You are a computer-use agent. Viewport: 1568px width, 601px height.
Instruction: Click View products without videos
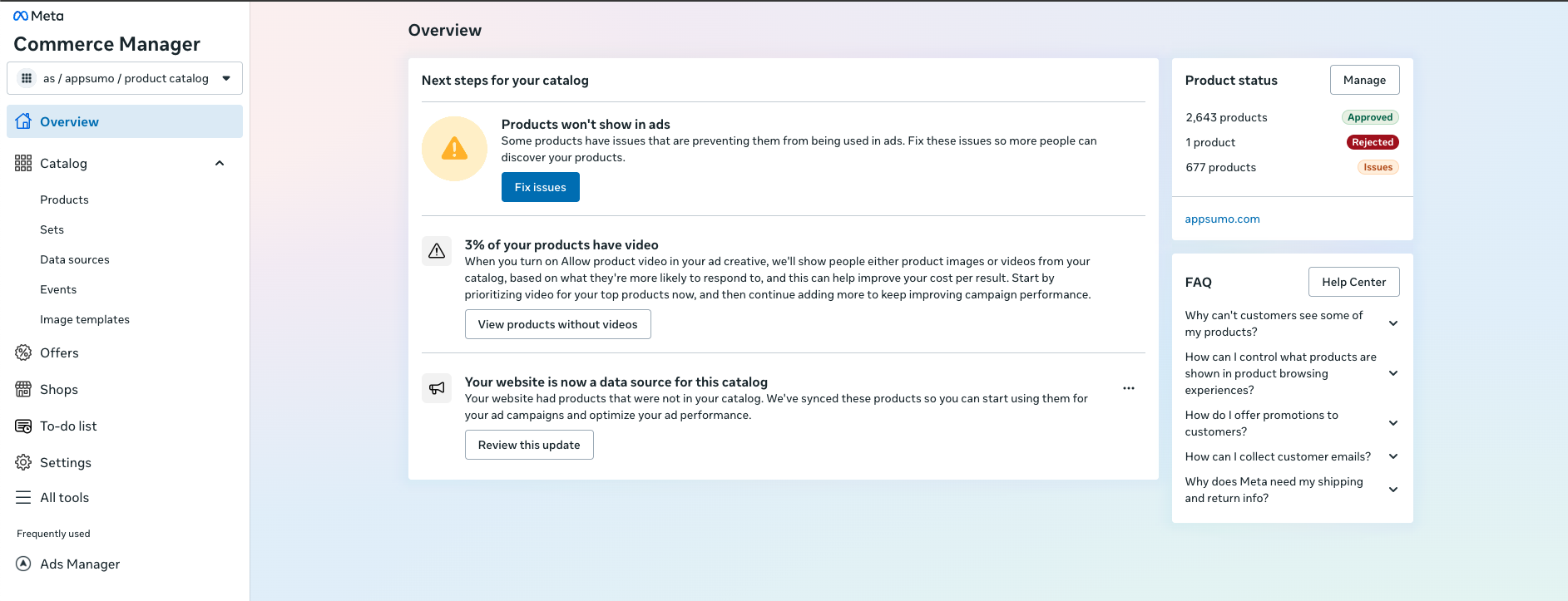(x=558, y=324)
